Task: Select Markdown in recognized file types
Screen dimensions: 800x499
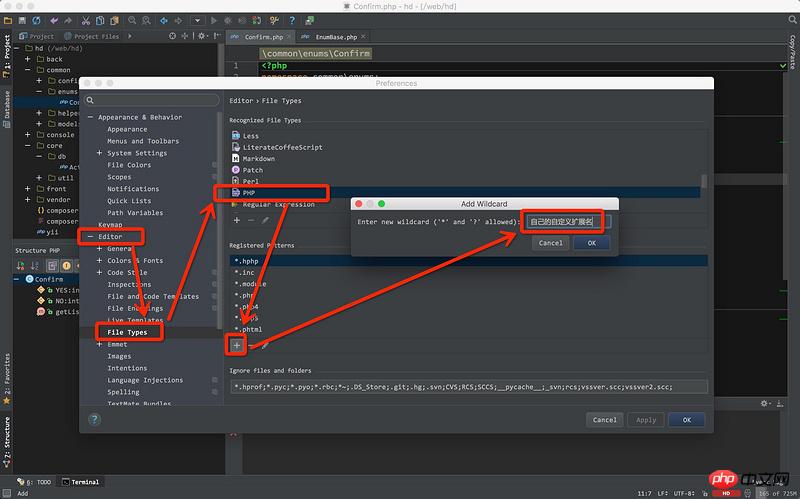Action: 259,159
